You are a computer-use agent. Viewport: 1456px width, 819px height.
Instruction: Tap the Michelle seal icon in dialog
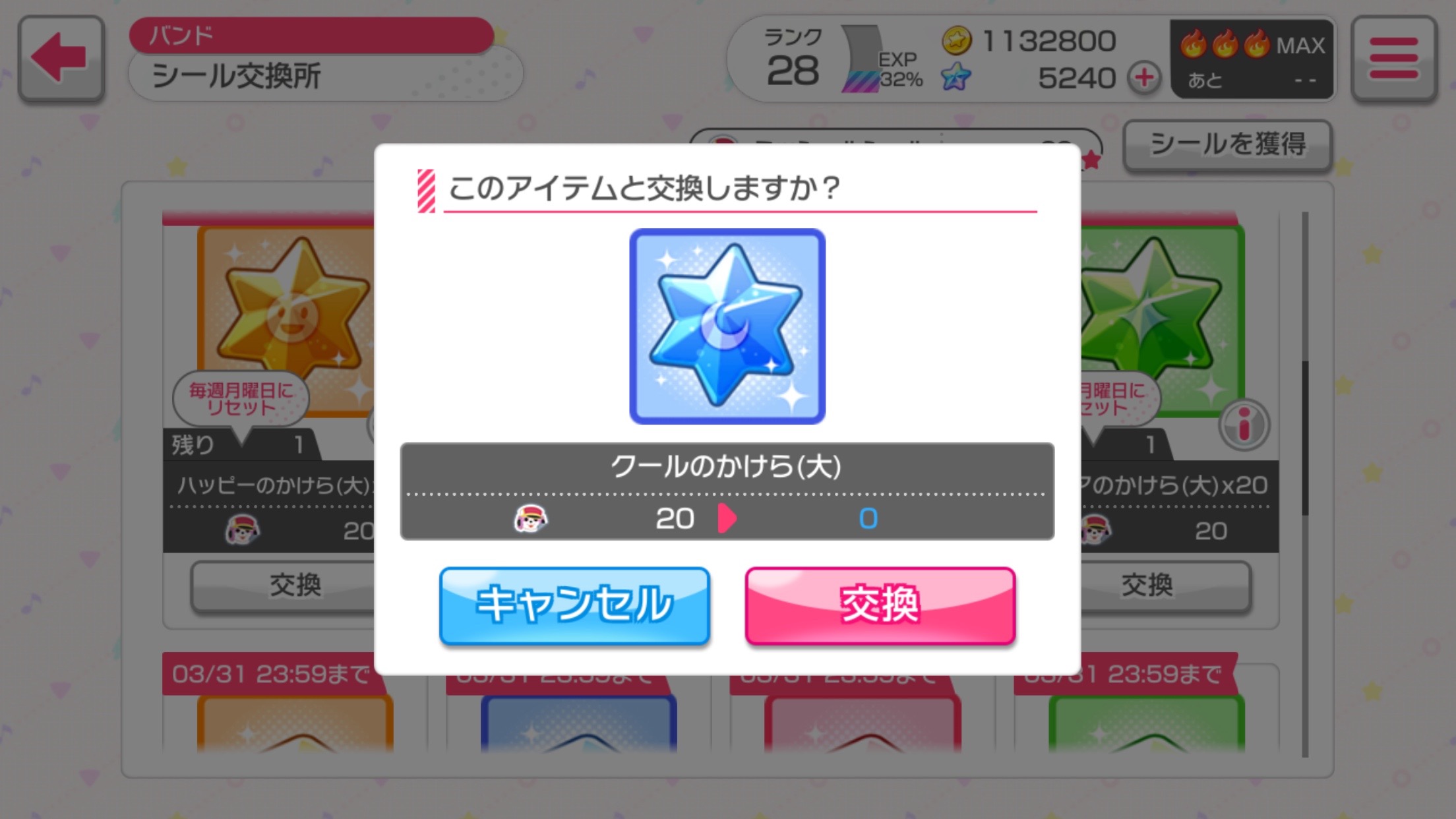tap(531, 519)
